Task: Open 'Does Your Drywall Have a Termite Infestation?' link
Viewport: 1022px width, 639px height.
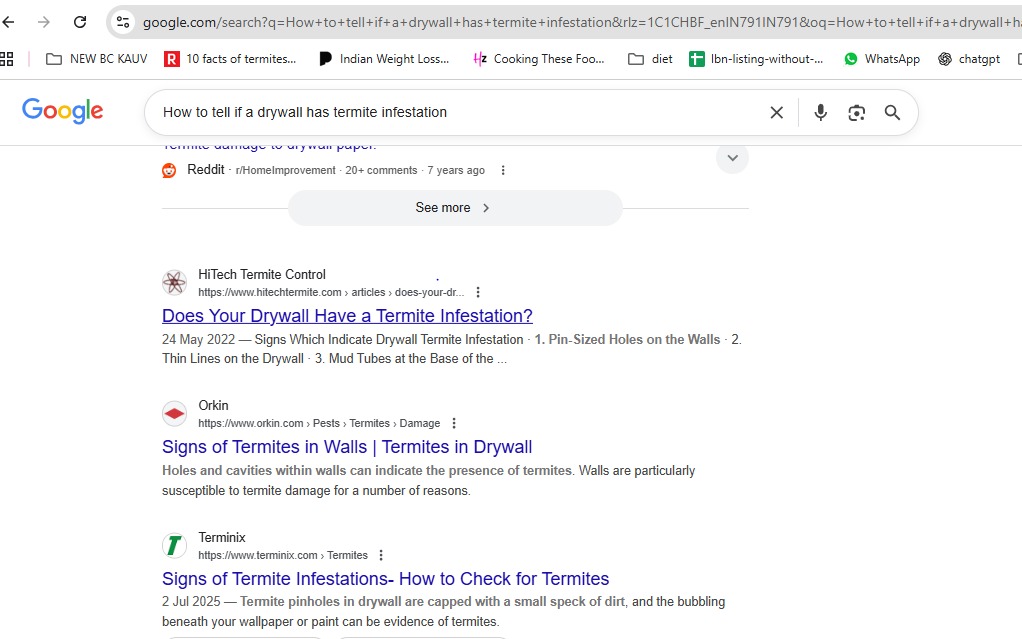Action: pos(347,316)
